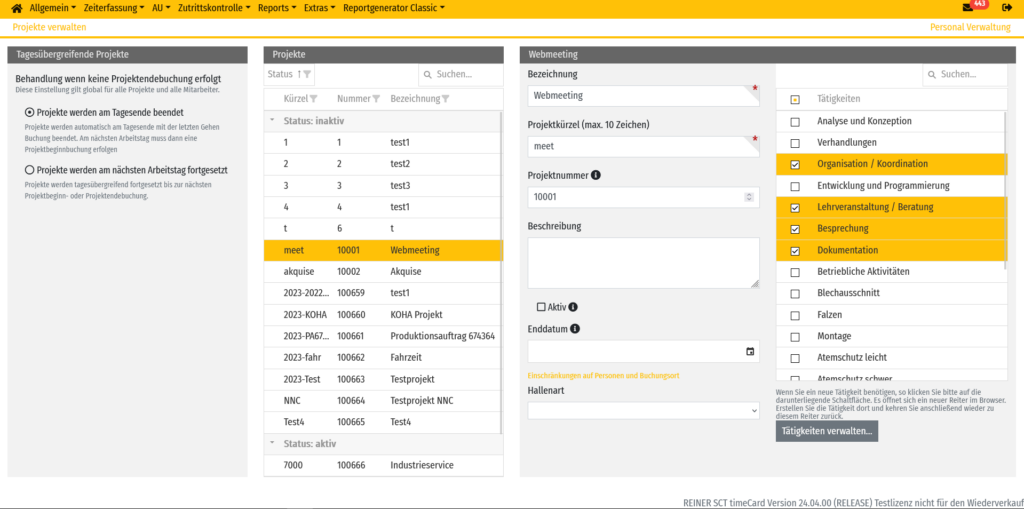Click the Tätigkeiten verwalten button
This screenshot has height=509, width=1024.
827,431
